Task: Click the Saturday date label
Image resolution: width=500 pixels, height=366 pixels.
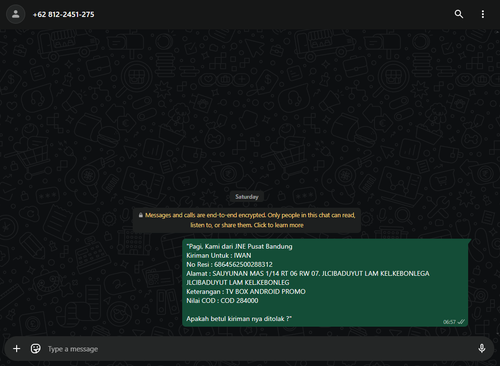Action: 247,197
